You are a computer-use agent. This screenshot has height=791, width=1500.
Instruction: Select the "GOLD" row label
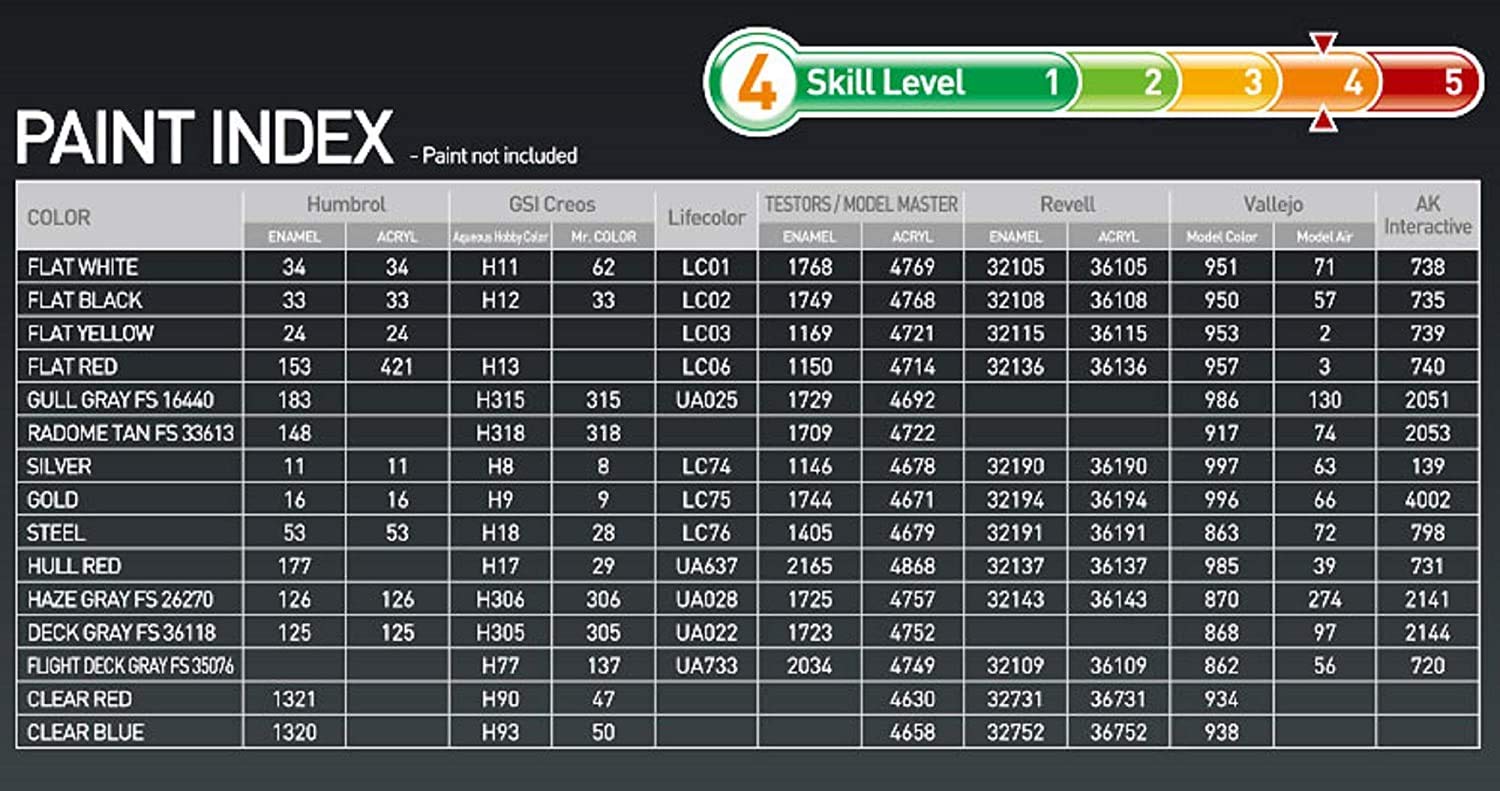coord(53,499)
